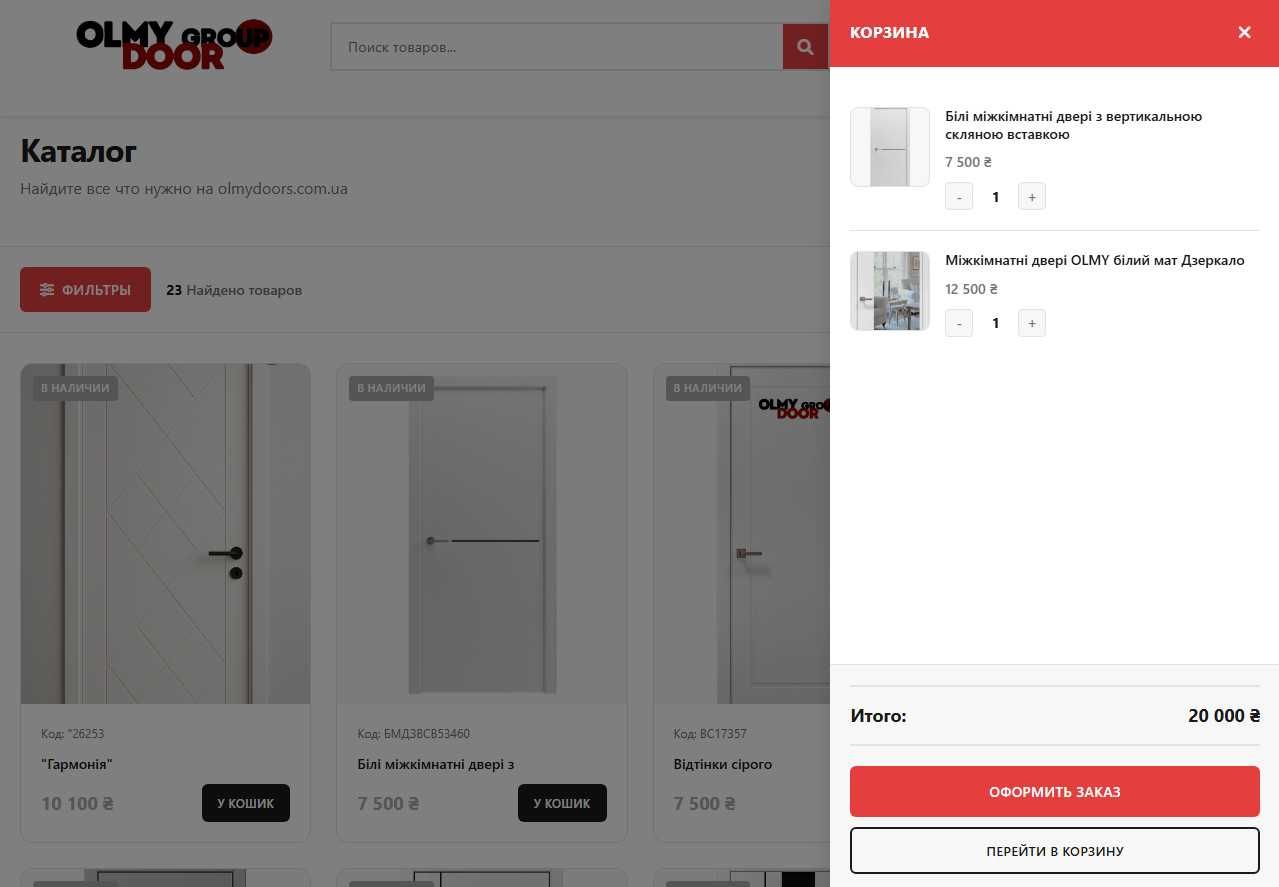Screen dimensions: 1279x887
Task: Add the БМДЗВСВ53460 door via У КОШИК
Action: (x=562, y=803)
